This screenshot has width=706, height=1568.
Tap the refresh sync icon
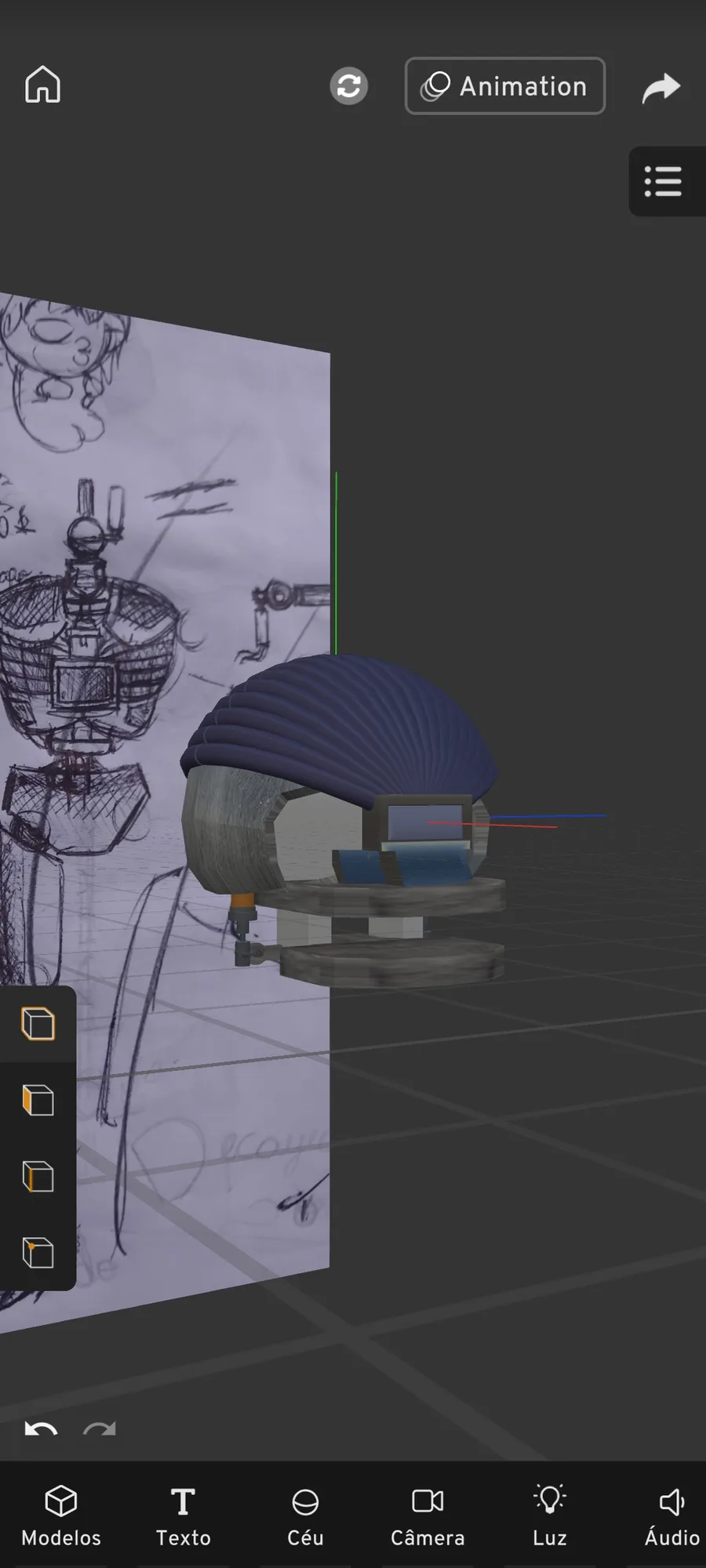pos(349,86)
